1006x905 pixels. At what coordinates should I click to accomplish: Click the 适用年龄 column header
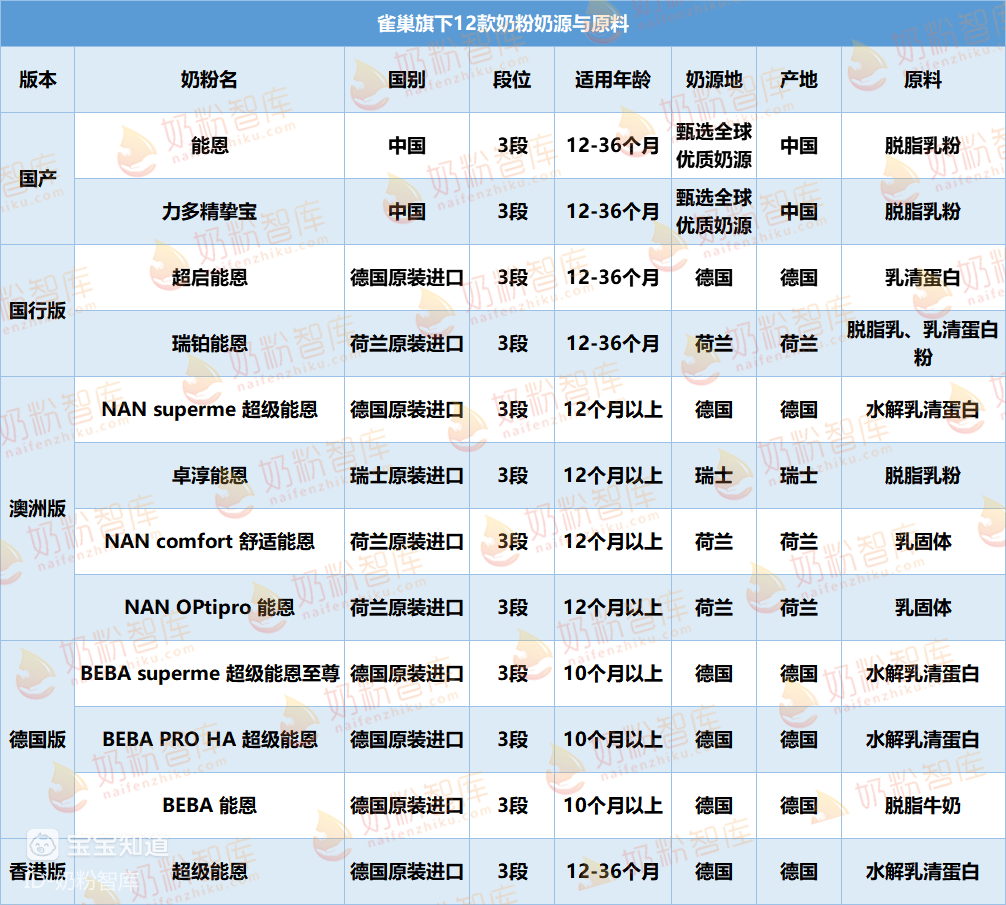(613, 80)
